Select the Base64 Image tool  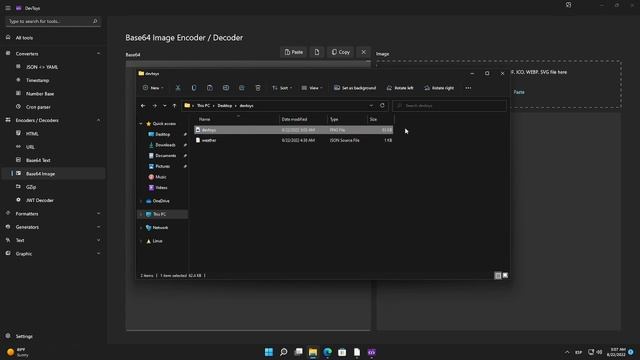pos(53,174)
